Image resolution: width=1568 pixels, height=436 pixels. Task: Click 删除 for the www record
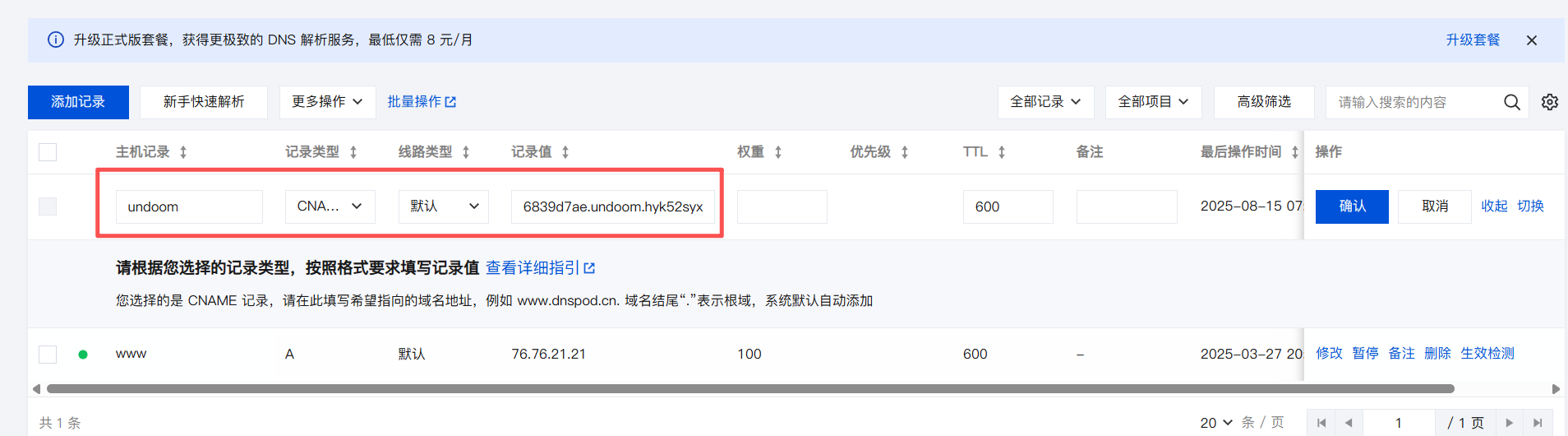point(1437,354)
